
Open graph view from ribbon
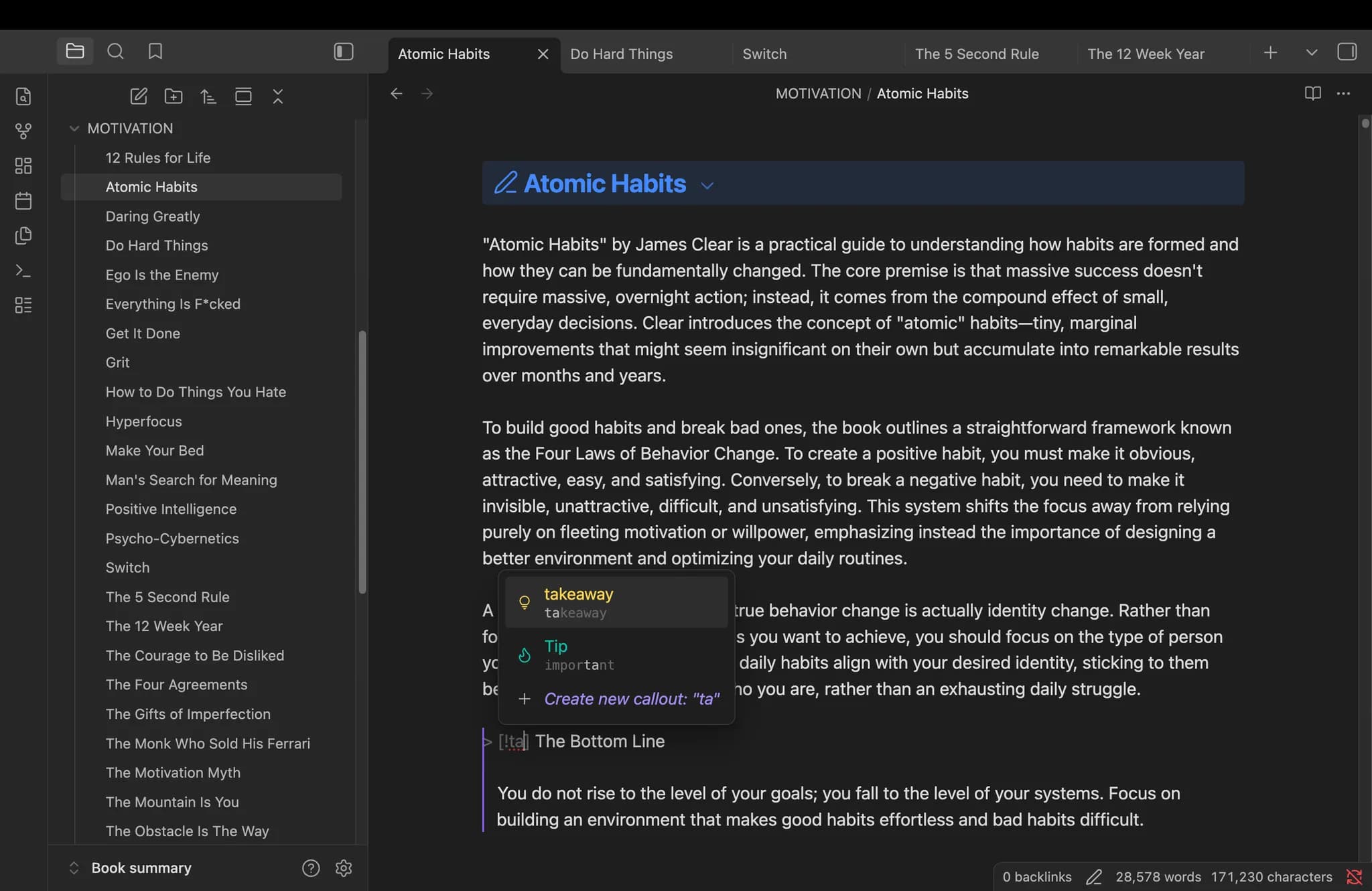(23, 131)
